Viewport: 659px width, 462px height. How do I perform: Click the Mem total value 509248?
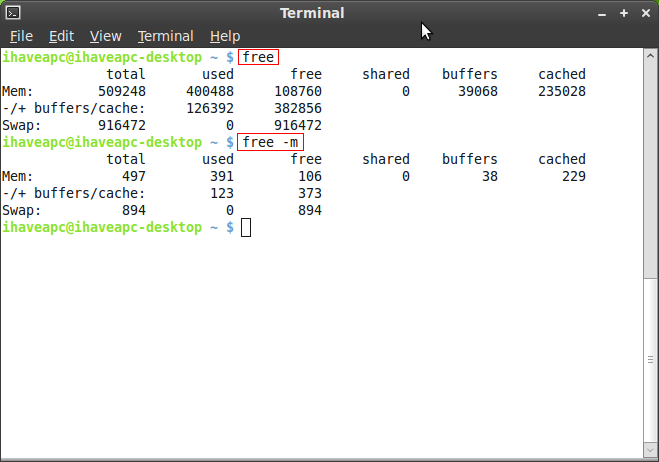point(122,91)
